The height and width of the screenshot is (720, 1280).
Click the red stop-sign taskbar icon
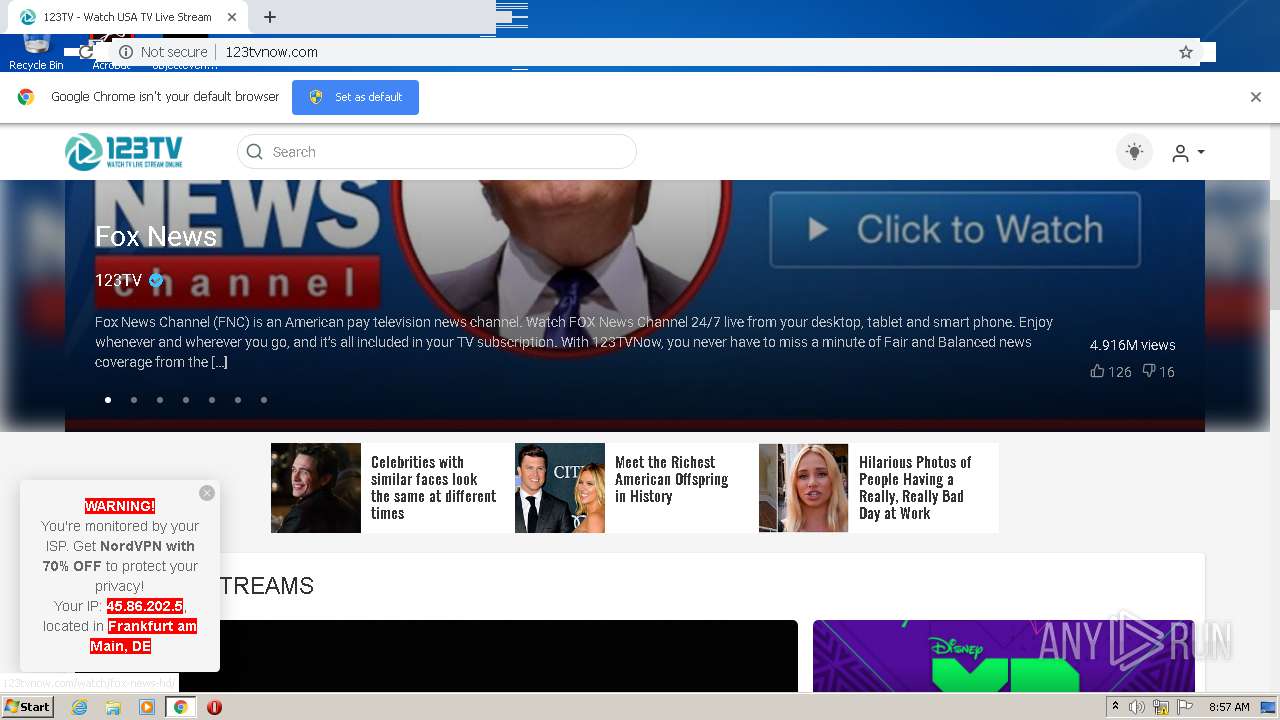(x=214, y=707)
